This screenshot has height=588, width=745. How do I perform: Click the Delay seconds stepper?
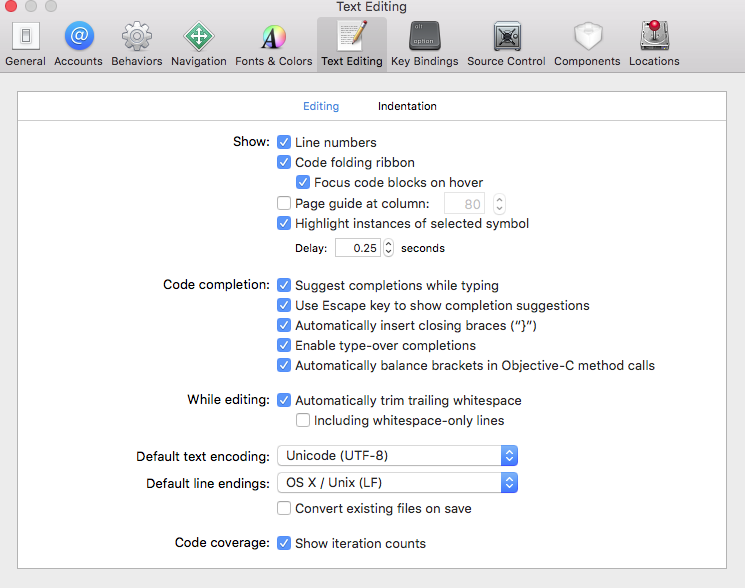click(388, 247)
